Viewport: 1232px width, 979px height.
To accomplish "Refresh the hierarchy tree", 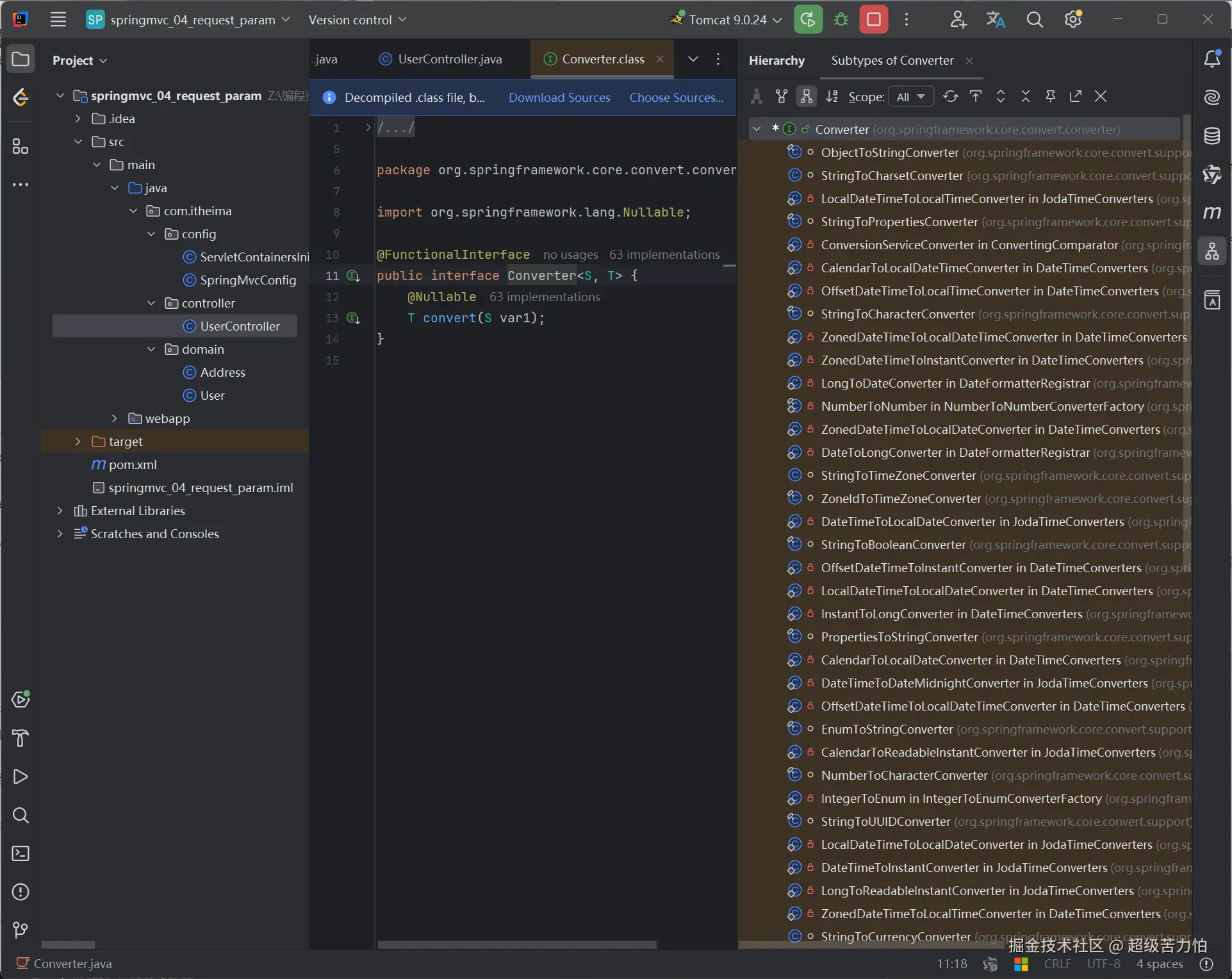I will point(950,97).
